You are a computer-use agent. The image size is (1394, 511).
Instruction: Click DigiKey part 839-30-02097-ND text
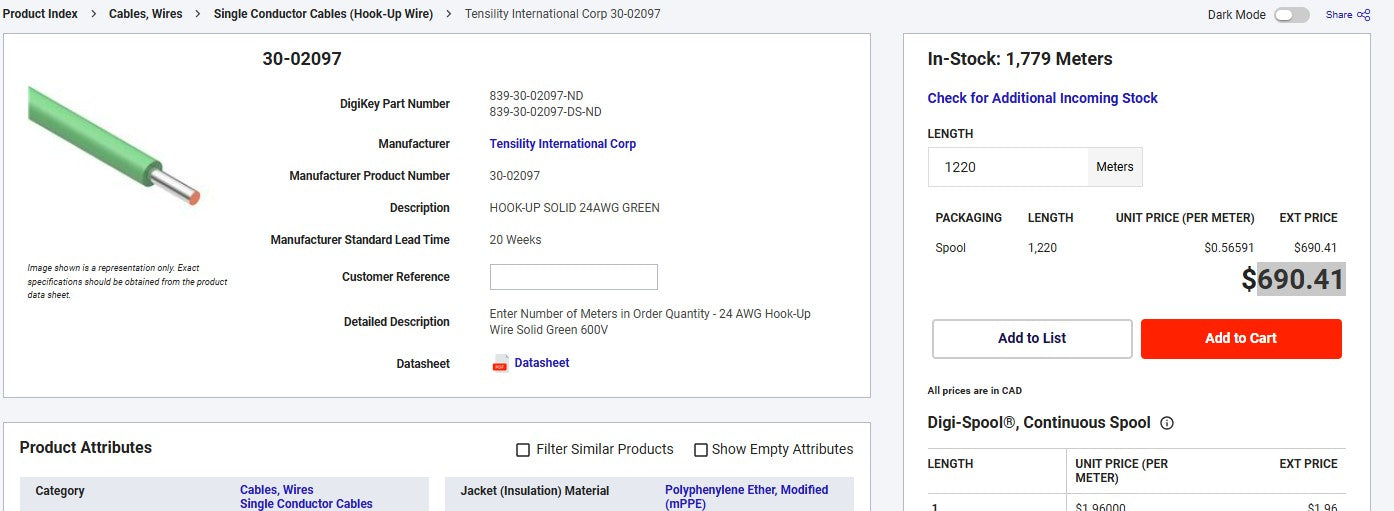pyautogui.click(x=536, y=96)
